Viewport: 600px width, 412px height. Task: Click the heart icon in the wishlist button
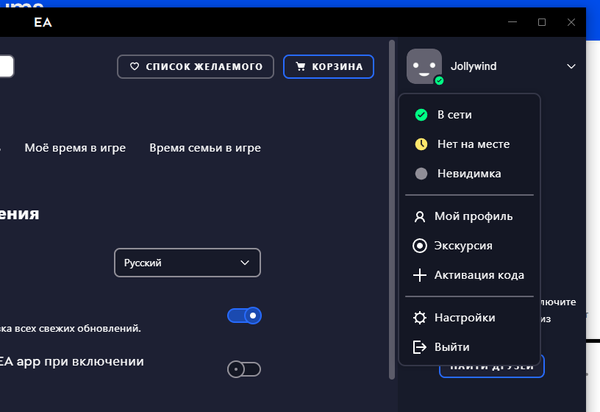coord(134,67)
